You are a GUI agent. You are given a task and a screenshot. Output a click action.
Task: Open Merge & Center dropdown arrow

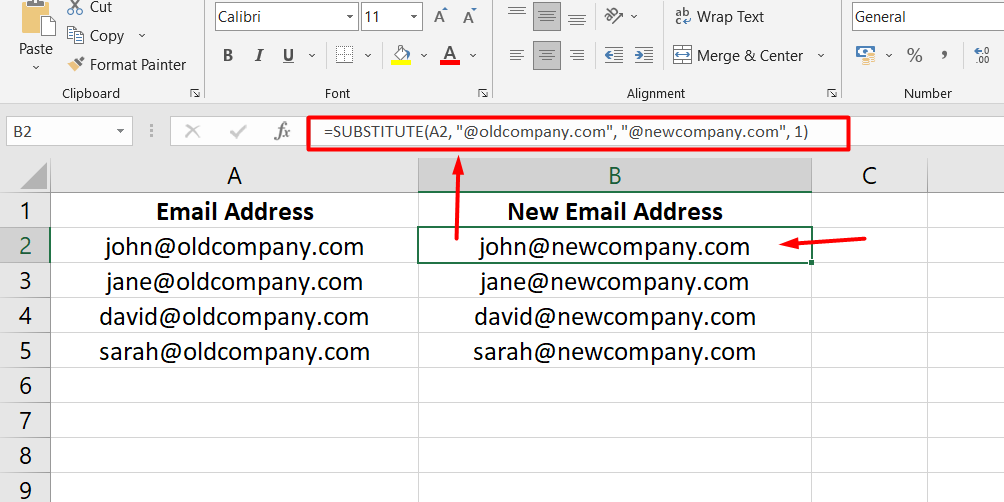coord(821,56)
